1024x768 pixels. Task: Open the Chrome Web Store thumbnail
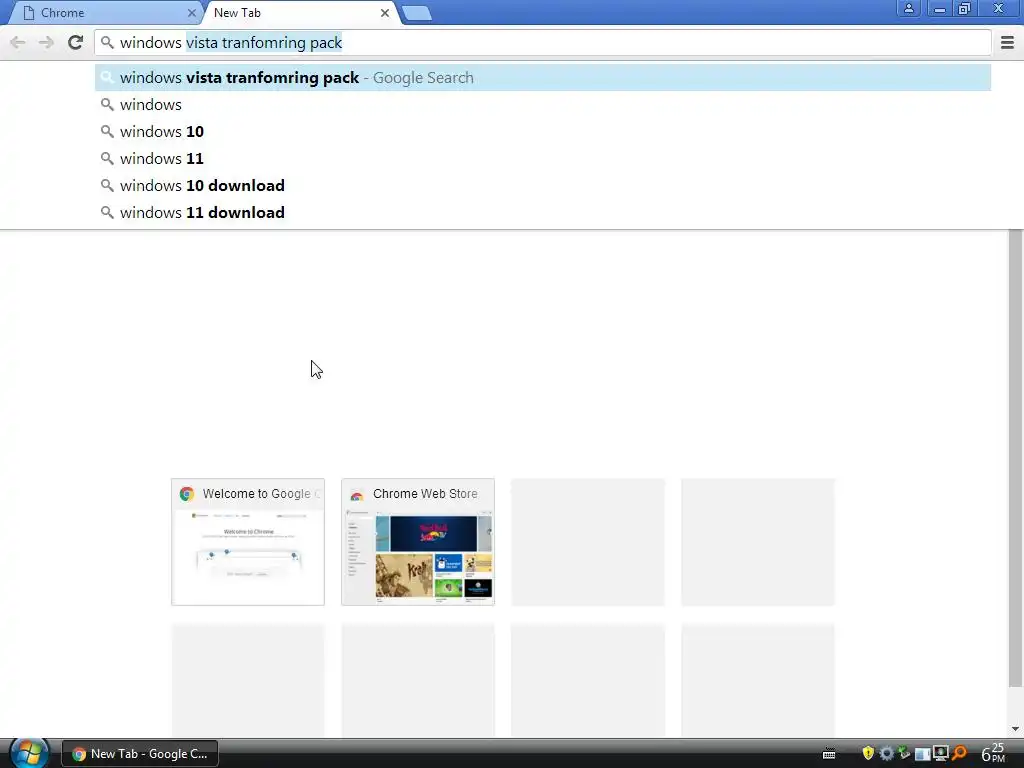(x=418, y=542)
